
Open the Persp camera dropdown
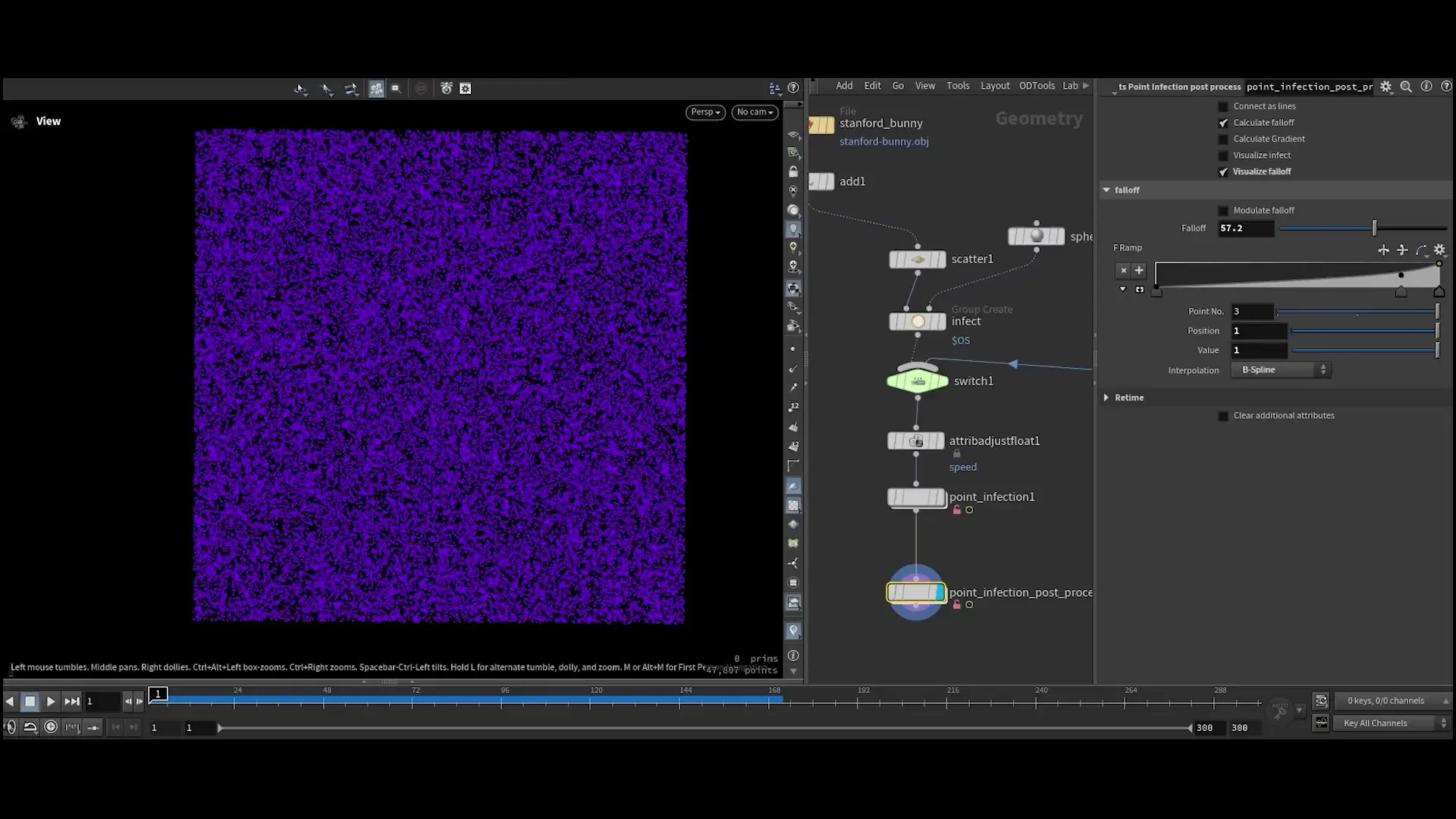click(x=704, y=112)
